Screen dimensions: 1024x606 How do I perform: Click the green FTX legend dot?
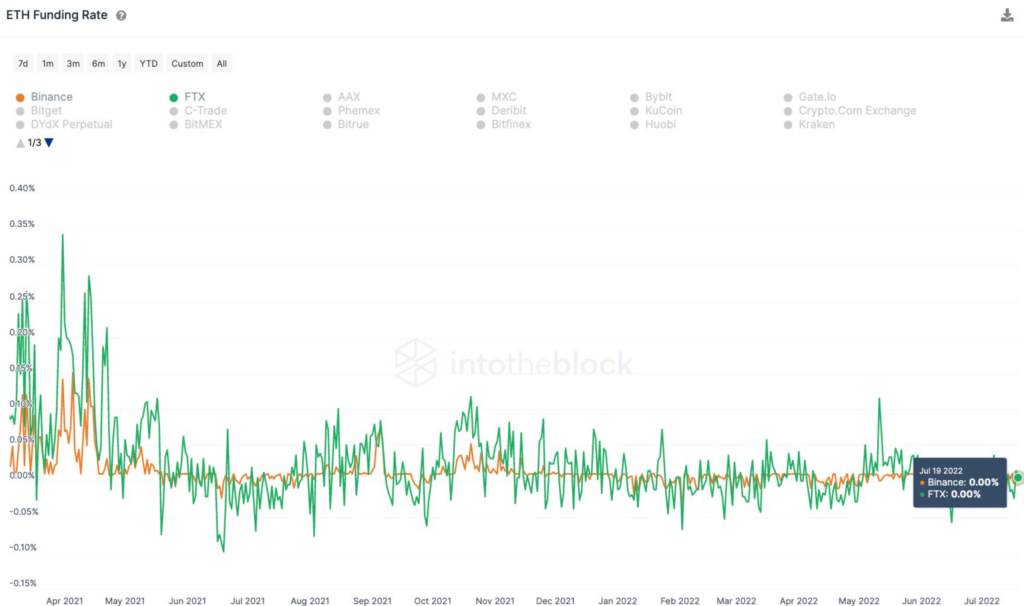click(174, 97)
